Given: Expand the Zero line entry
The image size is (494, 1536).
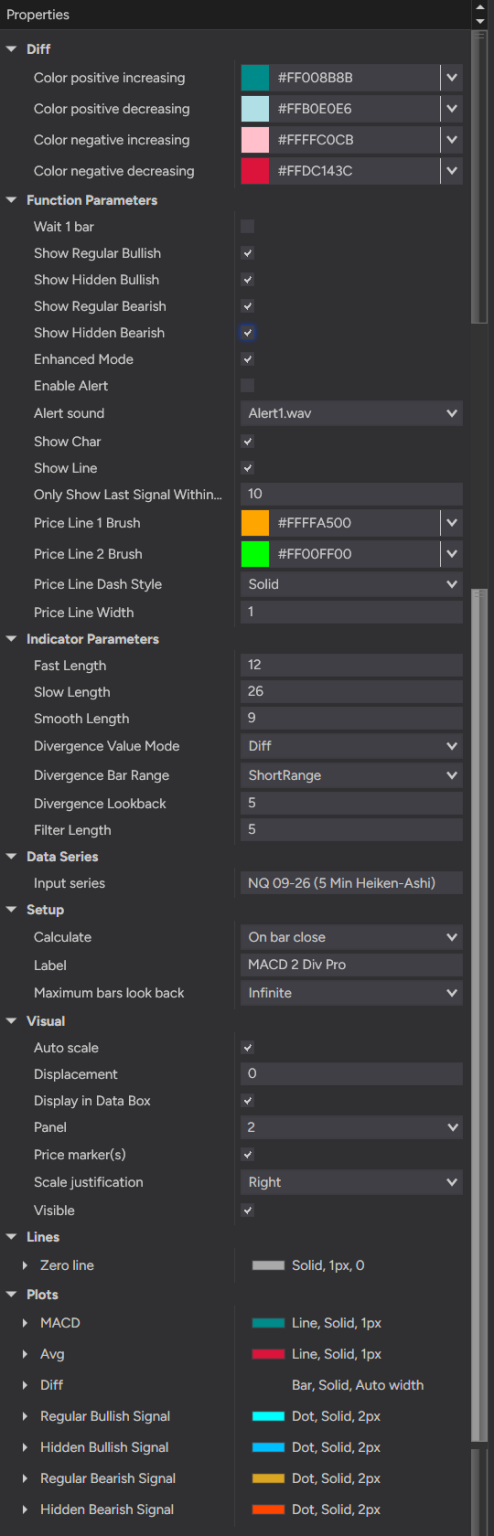Looking at the screenshot, I should coord(27,1266).
